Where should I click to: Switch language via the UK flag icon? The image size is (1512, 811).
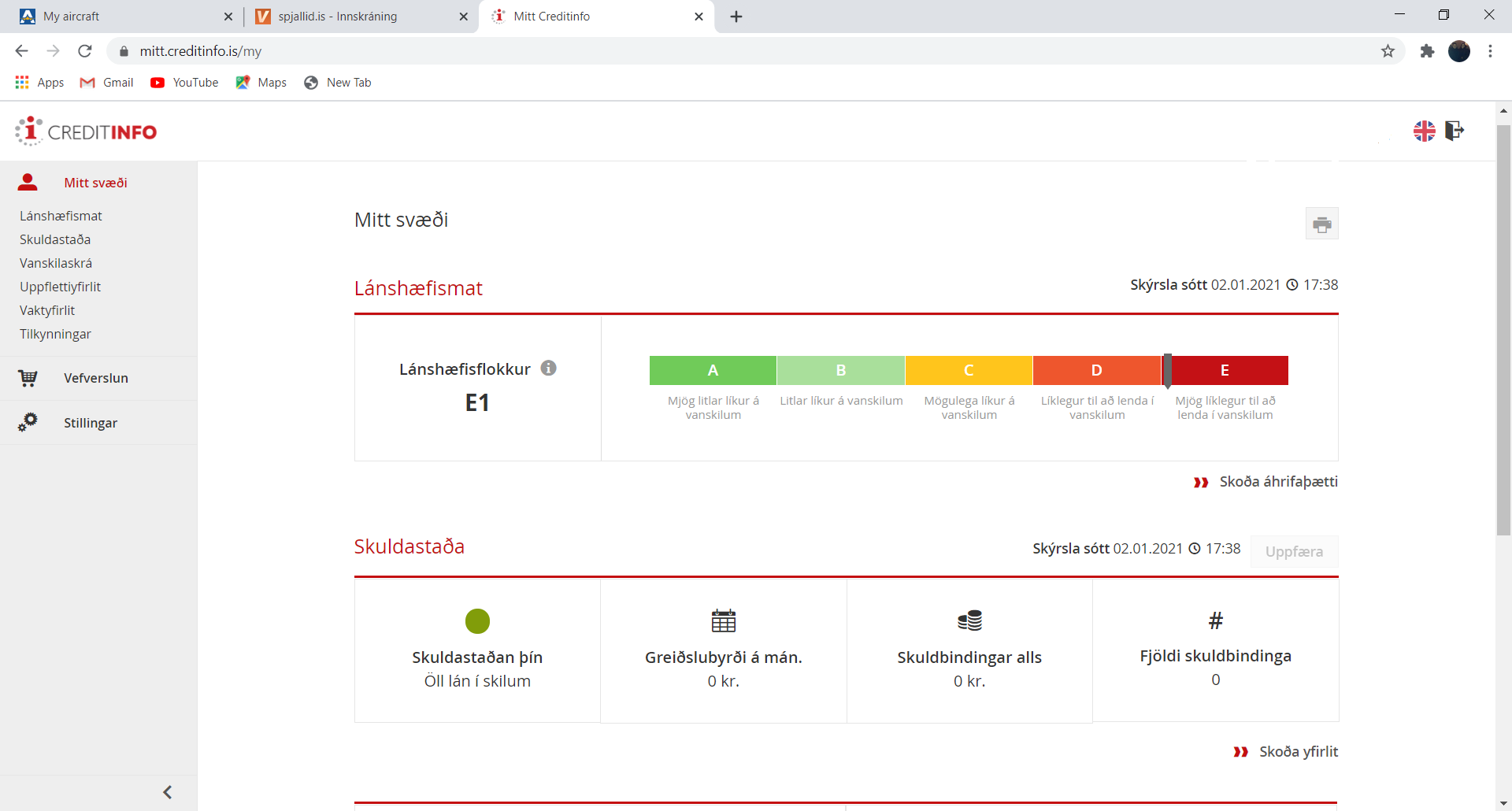[1424, 131]
